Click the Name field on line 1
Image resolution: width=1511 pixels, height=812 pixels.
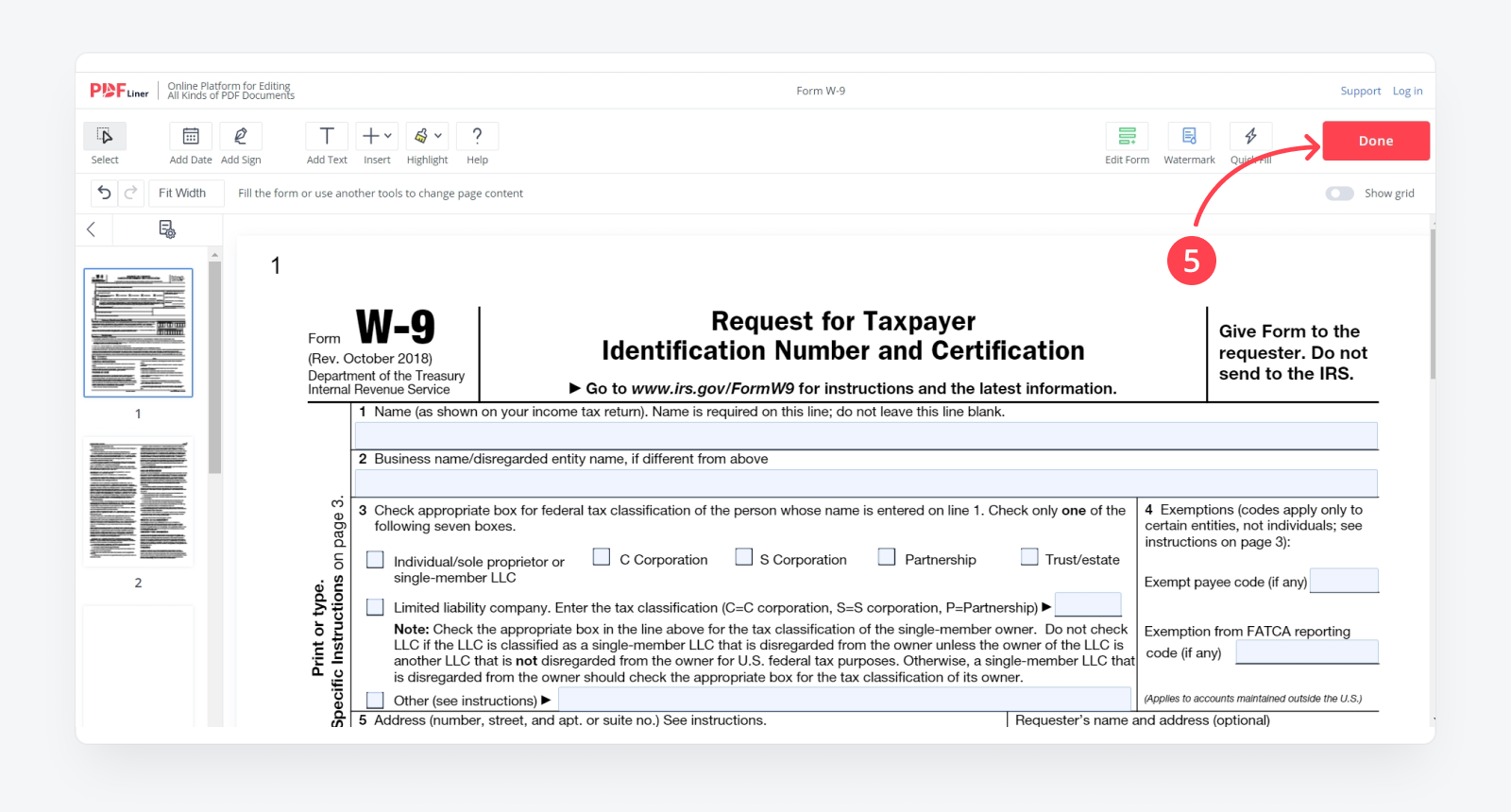(866, 435)
